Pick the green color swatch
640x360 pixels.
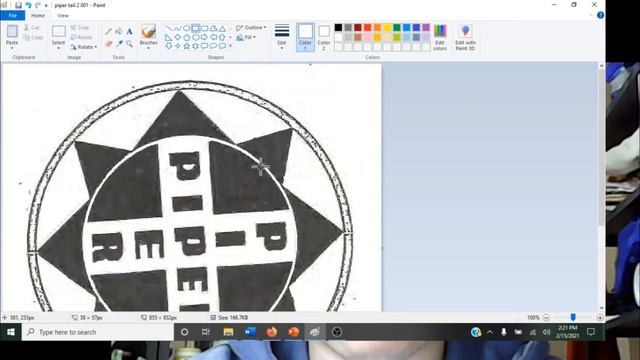pos(397,27)
